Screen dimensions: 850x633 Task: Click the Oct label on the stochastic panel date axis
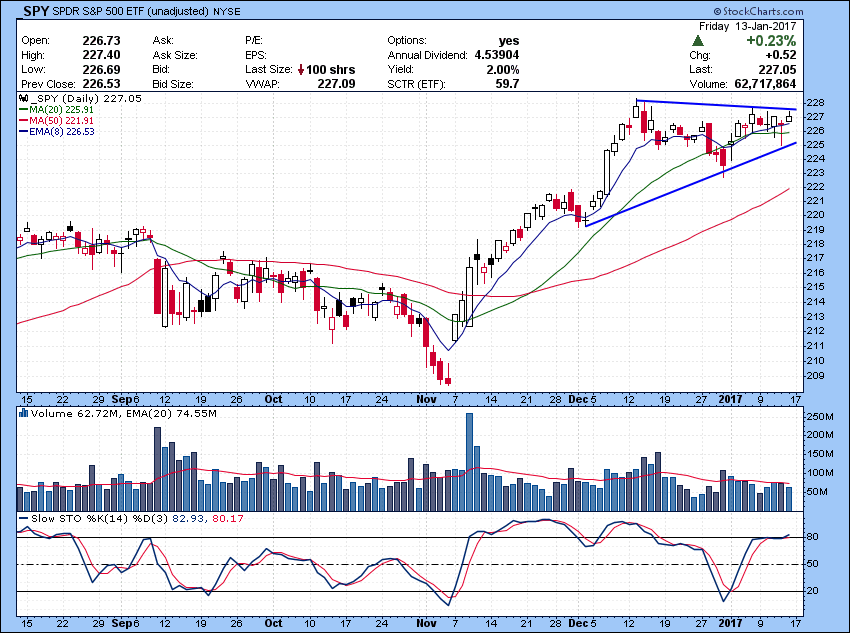point(273,623)
